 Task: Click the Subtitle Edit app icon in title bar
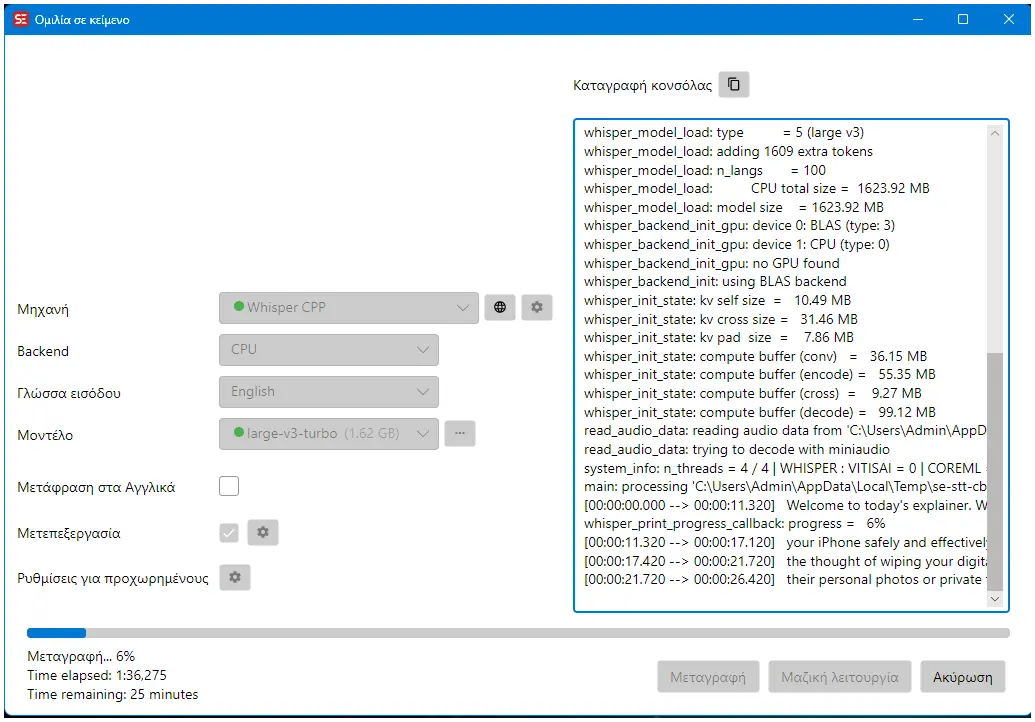[x=21, y=19]
